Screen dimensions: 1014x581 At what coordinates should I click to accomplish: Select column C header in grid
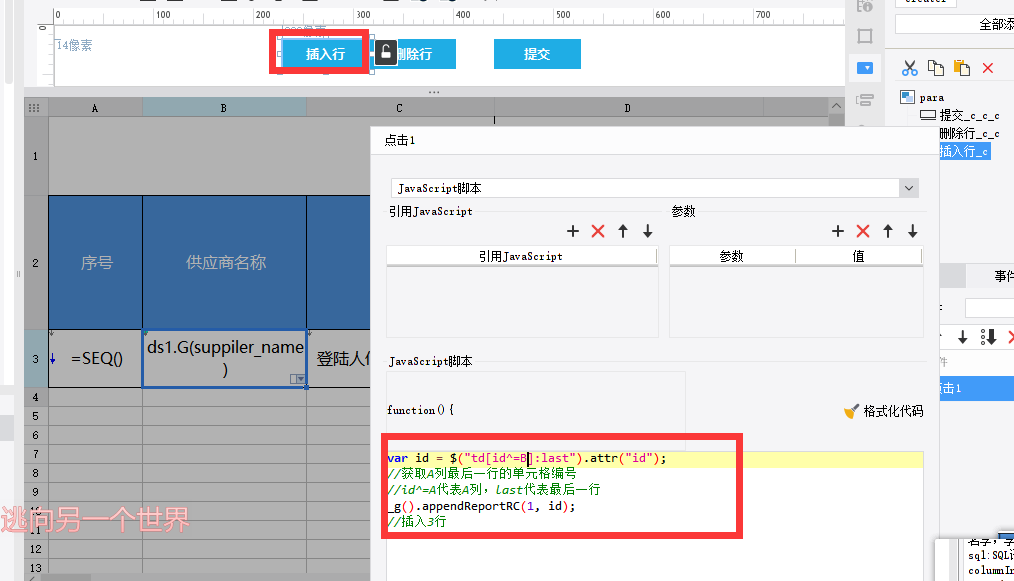click(400, 108)
